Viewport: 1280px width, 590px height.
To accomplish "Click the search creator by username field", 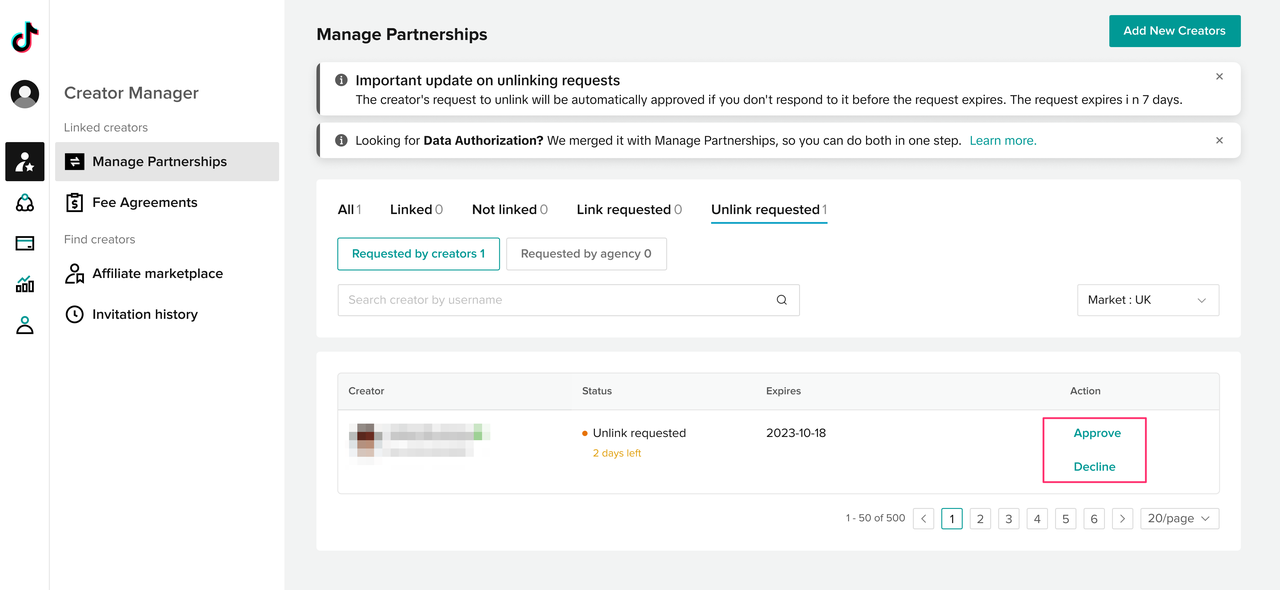I will (555, 300).
